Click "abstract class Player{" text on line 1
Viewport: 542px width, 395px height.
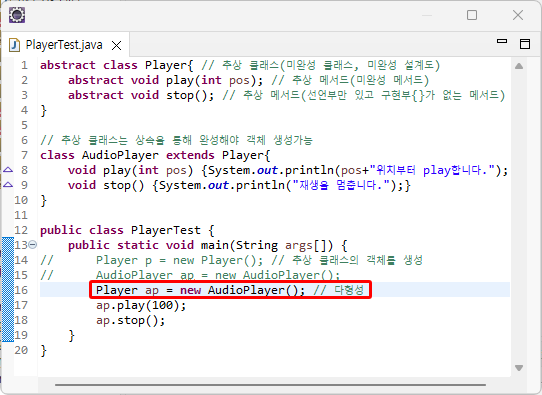tap(117, 65)
